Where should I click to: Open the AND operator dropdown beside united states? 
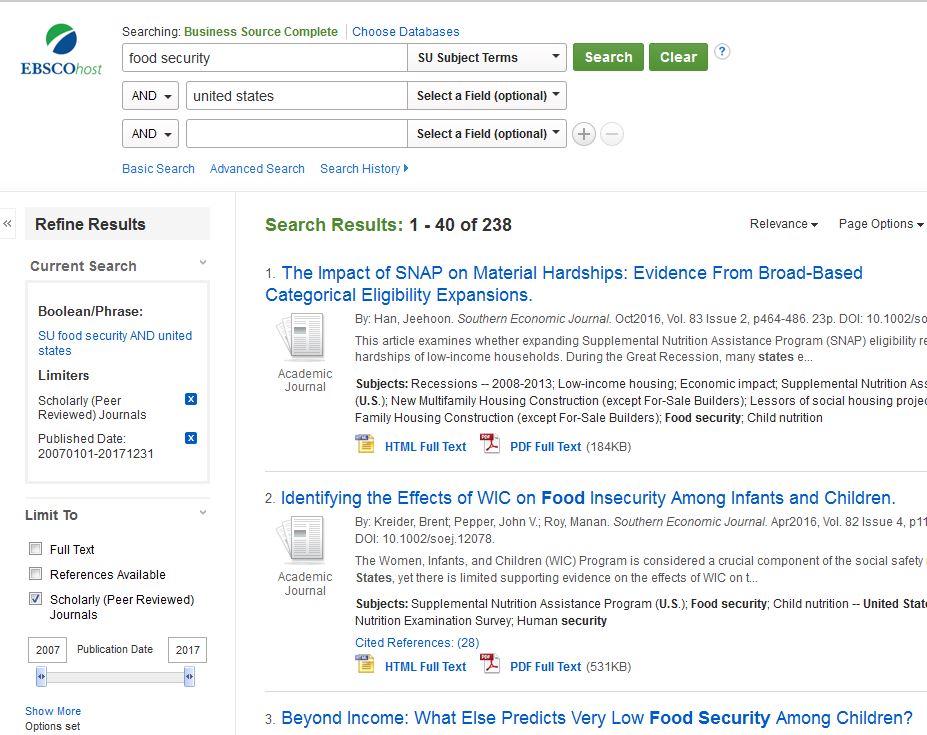pos(151,96)
